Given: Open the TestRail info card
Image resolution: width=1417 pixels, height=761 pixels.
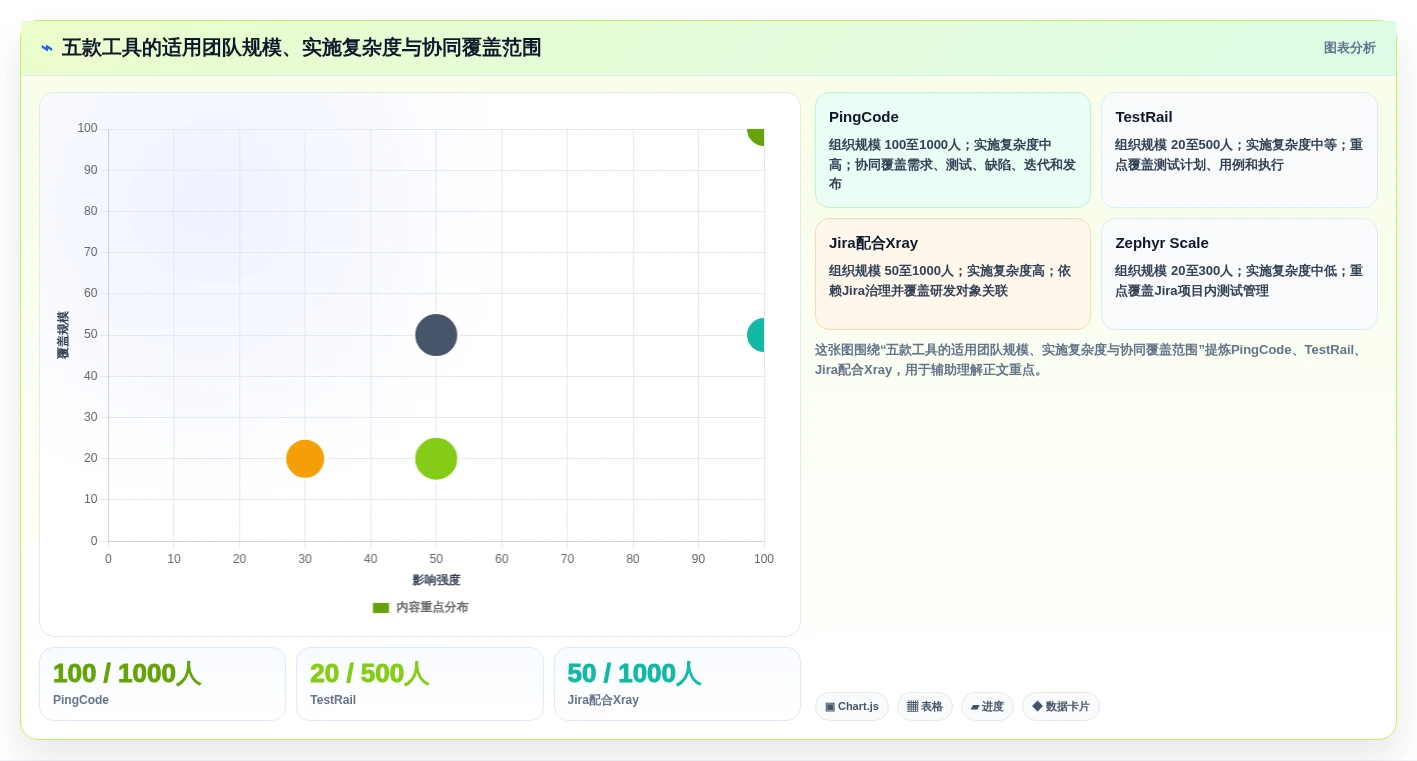Looking at the screenshot, I should (x=1239, y=150).
